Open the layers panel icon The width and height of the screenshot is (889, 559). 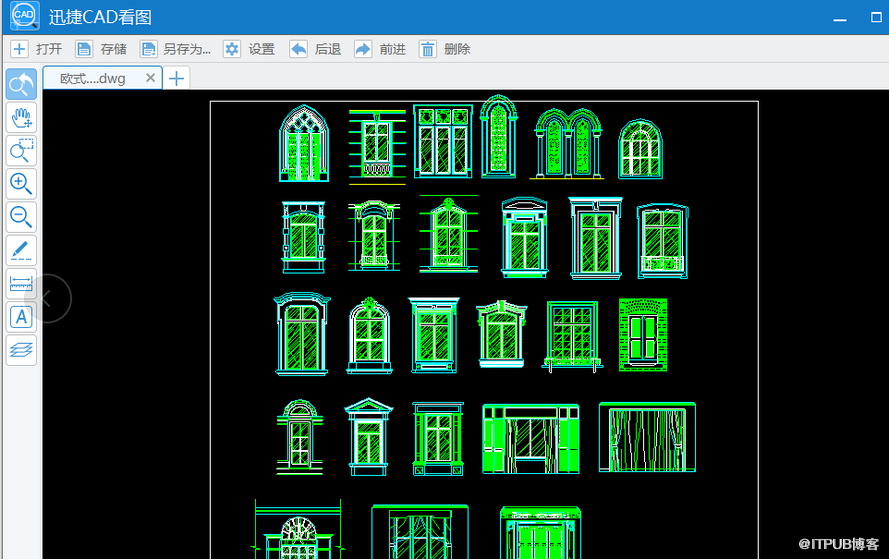tap(22, 350)
